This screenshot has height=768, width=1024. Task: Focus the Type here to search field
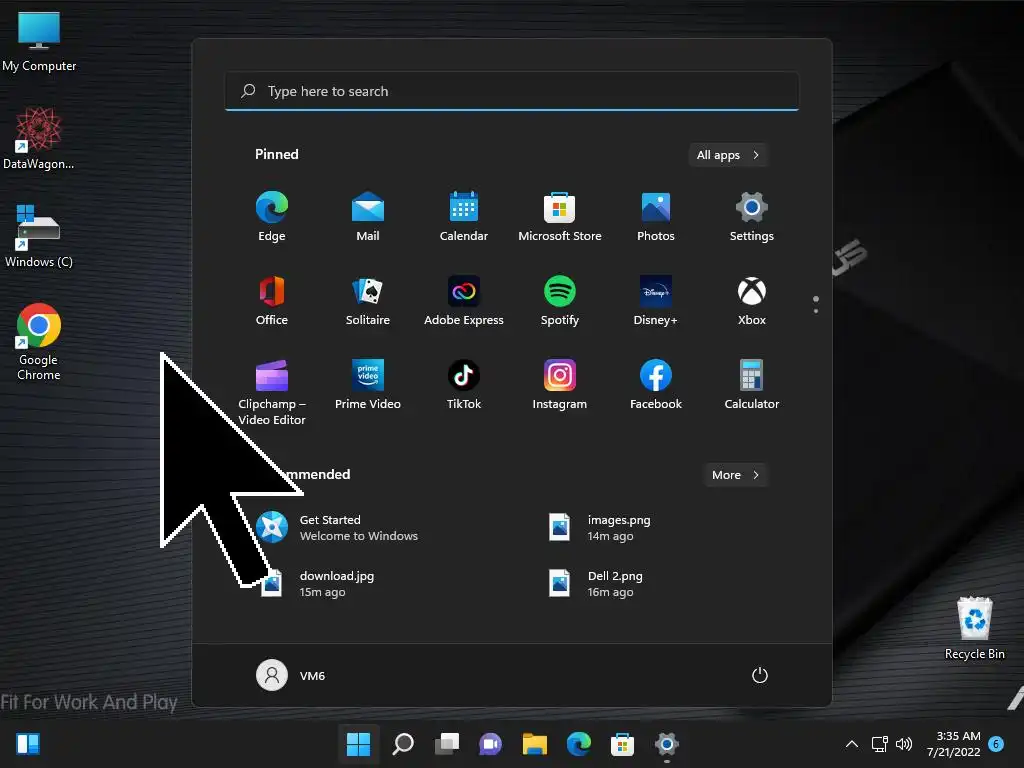[x=512, y=91]
